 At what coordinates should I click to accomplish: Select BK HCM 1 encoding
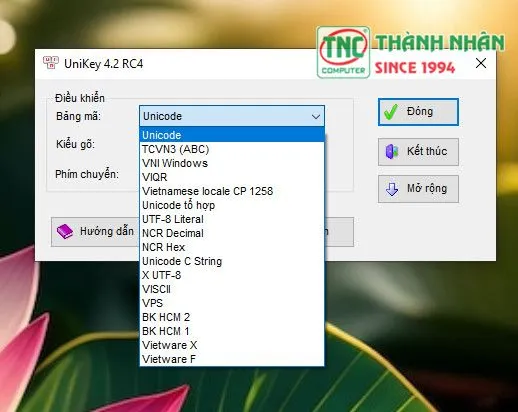[x=232, y=331]
